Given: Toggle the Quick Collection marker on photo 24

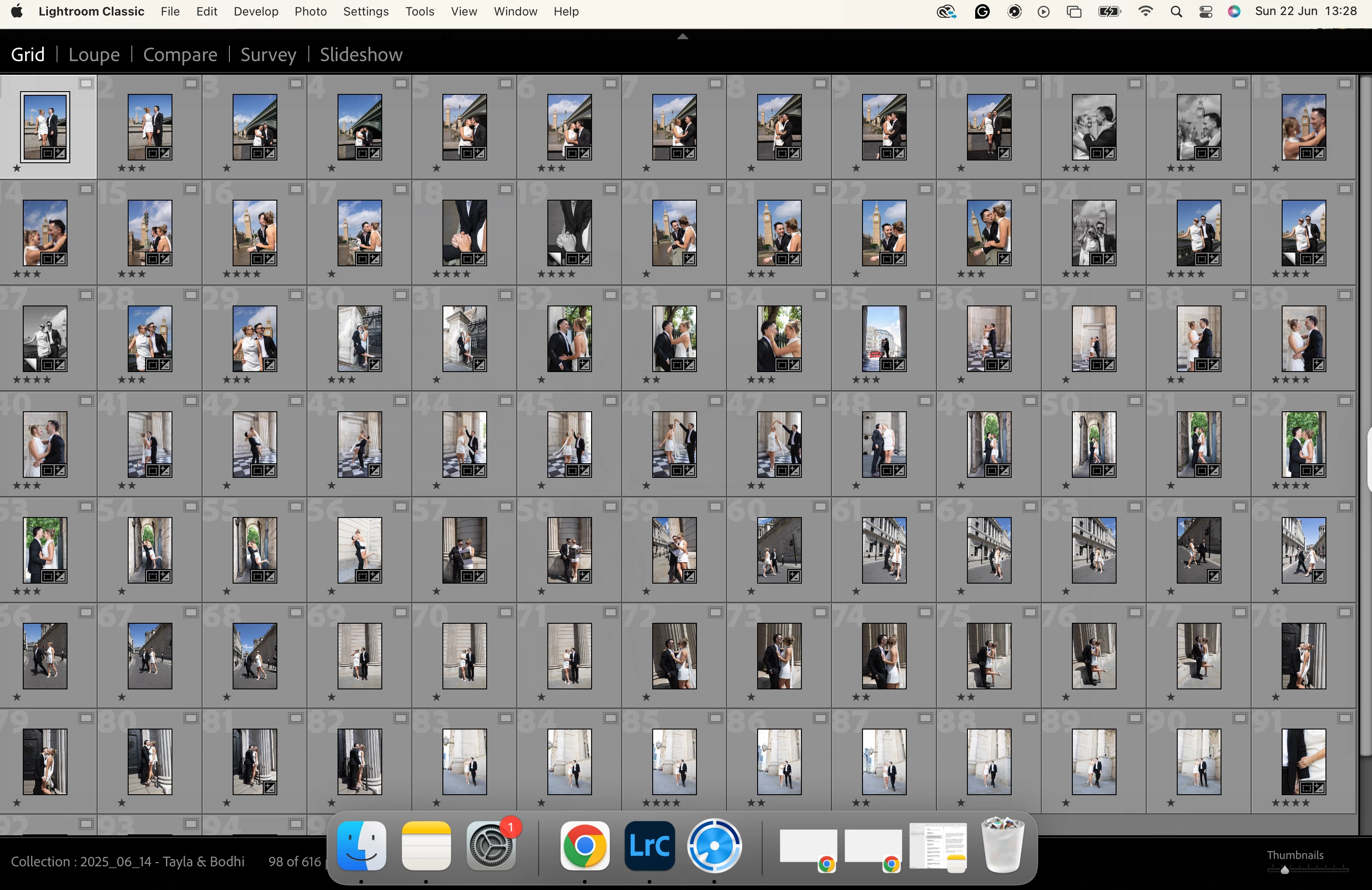Looking at the screenshot, I should 1135,189.
